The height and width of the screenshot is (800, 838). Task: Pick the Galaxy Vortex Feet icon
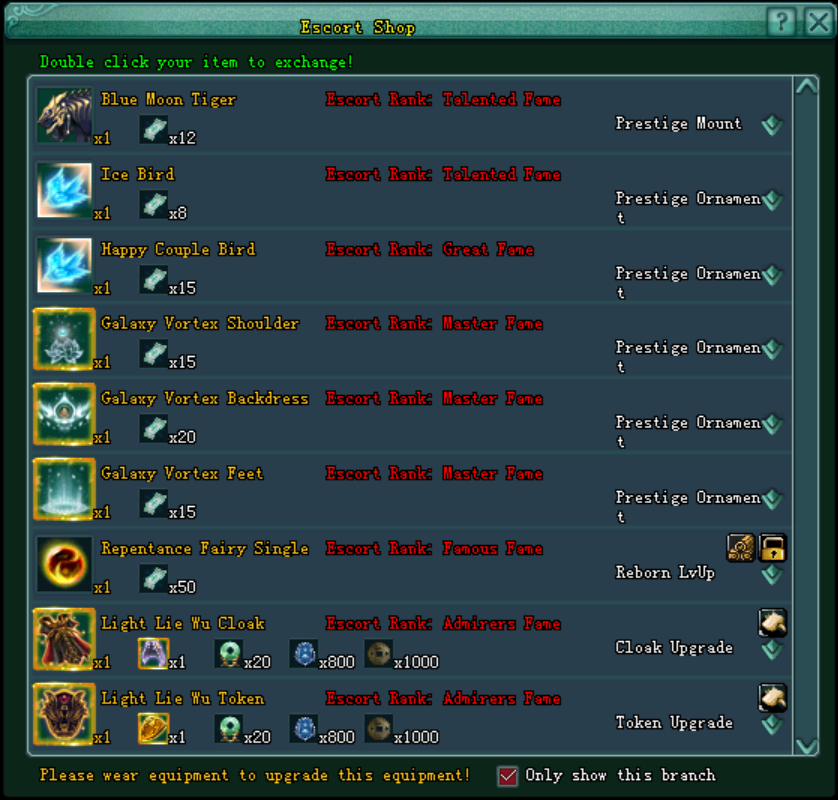[x=64, y=489]
